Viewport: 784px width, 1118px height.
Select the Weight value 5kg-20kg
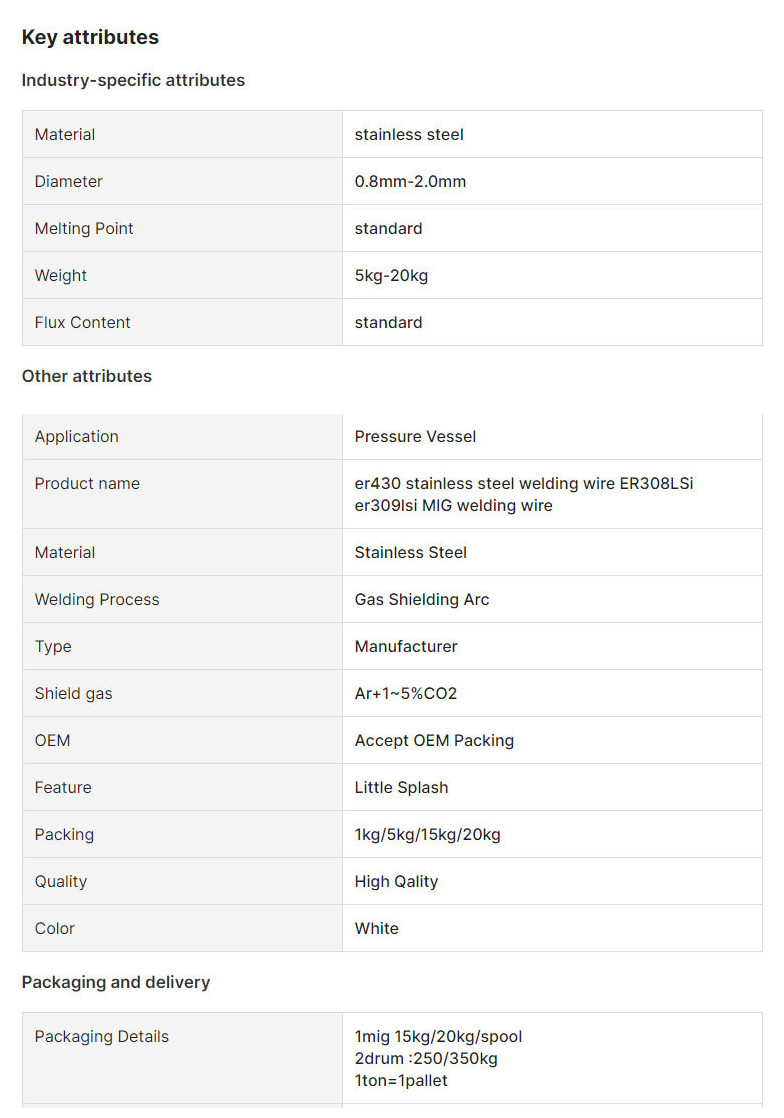(391, 275)
